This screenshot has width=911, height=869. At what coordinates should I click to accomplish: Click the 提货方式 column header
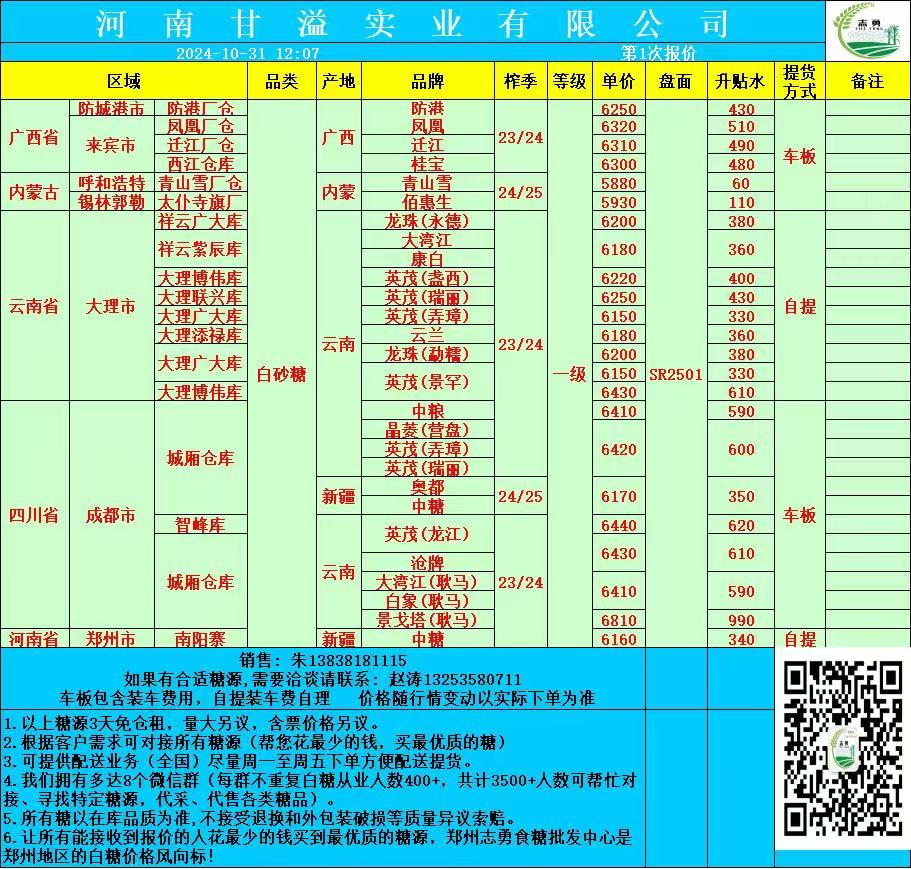point(799,81)
